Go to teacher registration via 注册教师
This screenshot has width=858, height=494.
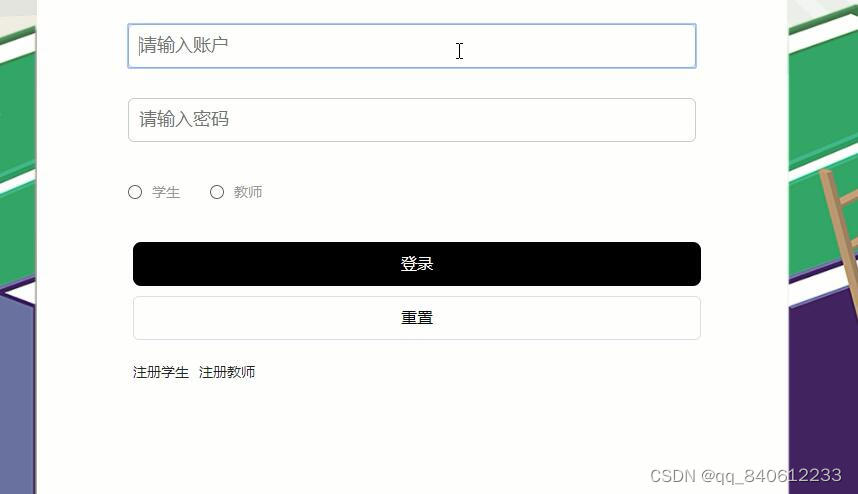tap(227, 372)
